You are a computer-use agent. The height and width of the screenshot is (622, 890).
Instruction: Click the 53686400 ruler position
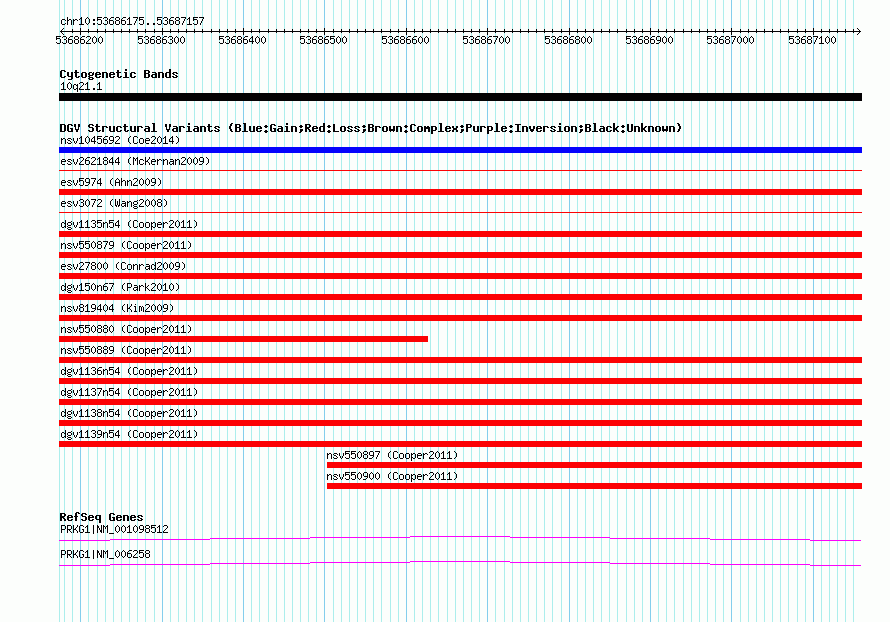242,40
